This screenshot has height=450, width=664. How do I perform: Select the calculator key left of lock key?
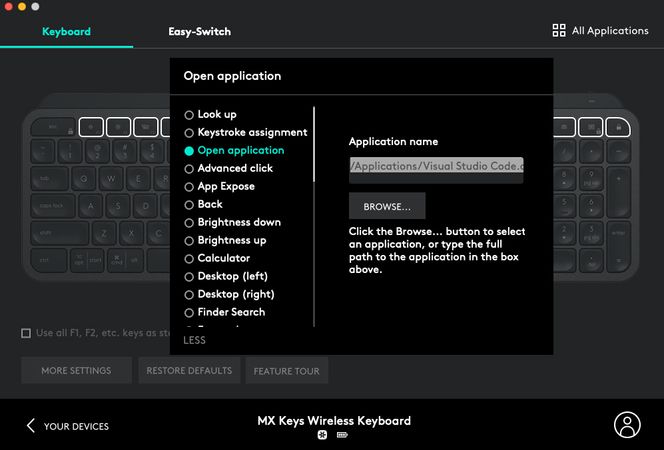pyautogui.click(x=591, y=127)
